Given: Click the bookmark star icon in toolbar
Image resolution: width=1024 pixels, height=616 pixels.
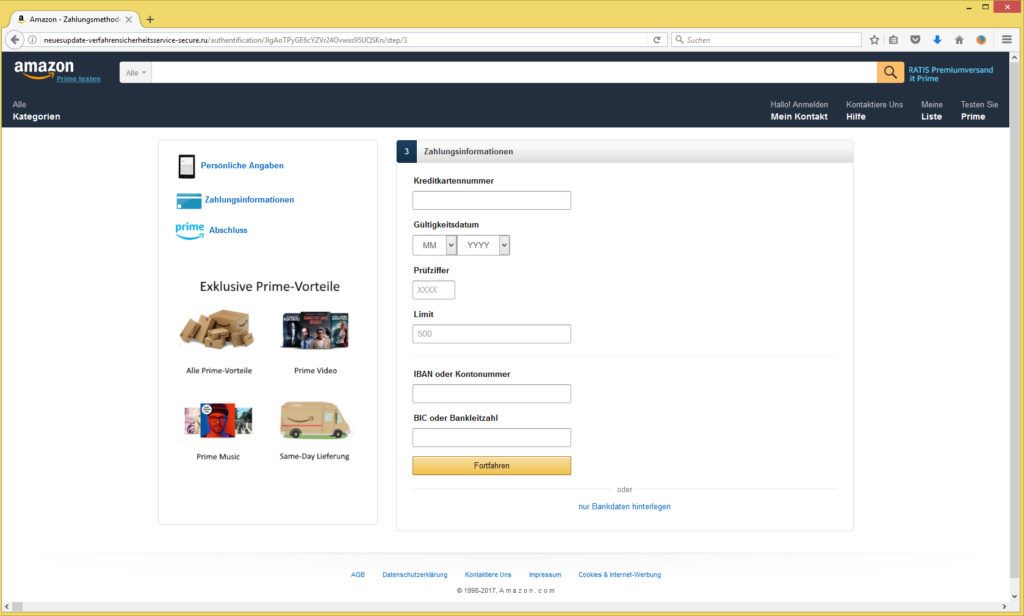Looking at the screenshot, I should click(x=874, y=40).
